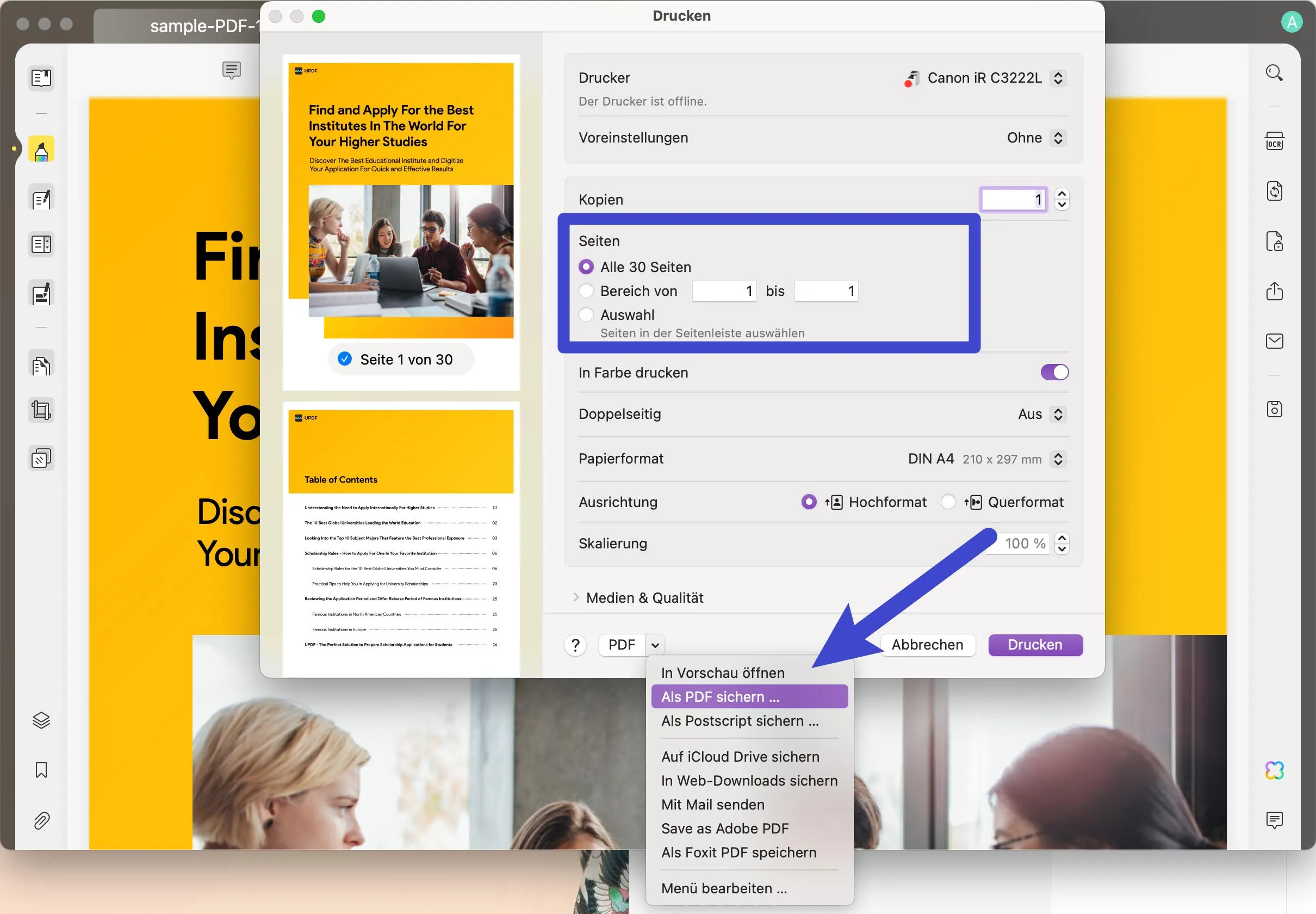The image size is (1316, 914).
Task: Open the Protect PDF lock tool
Action: coord(1275,241)
